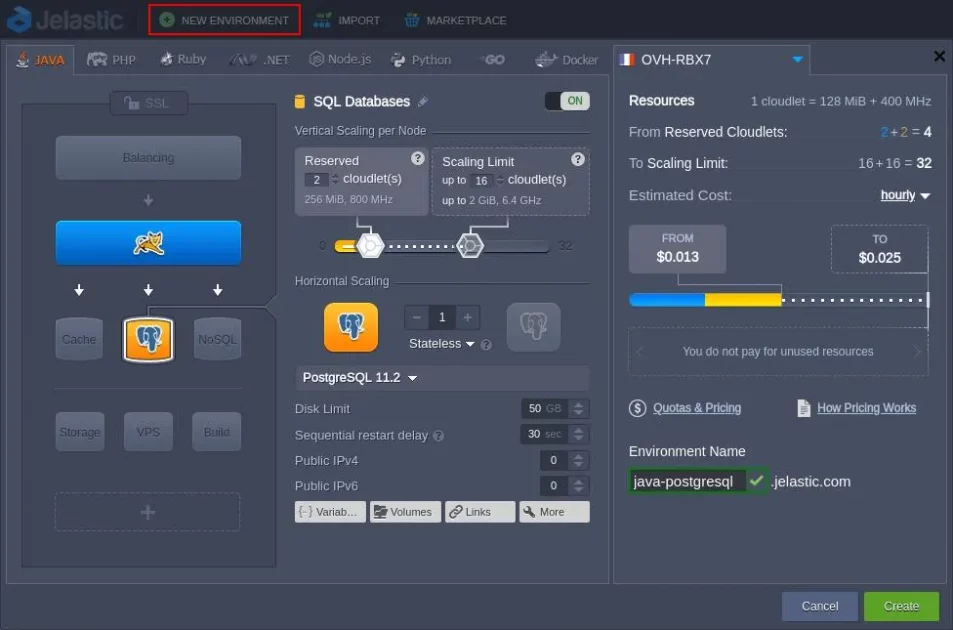Click the green Create button

901,606
